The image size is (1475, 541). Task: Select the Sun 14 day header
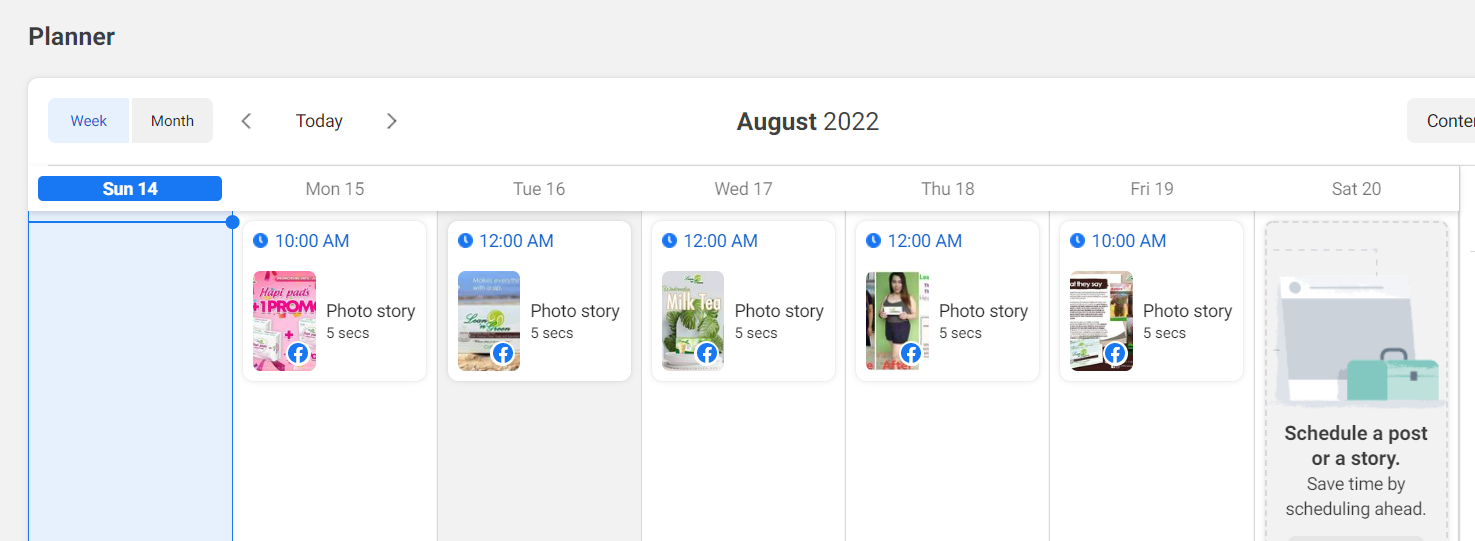click(x=130, y=189)
